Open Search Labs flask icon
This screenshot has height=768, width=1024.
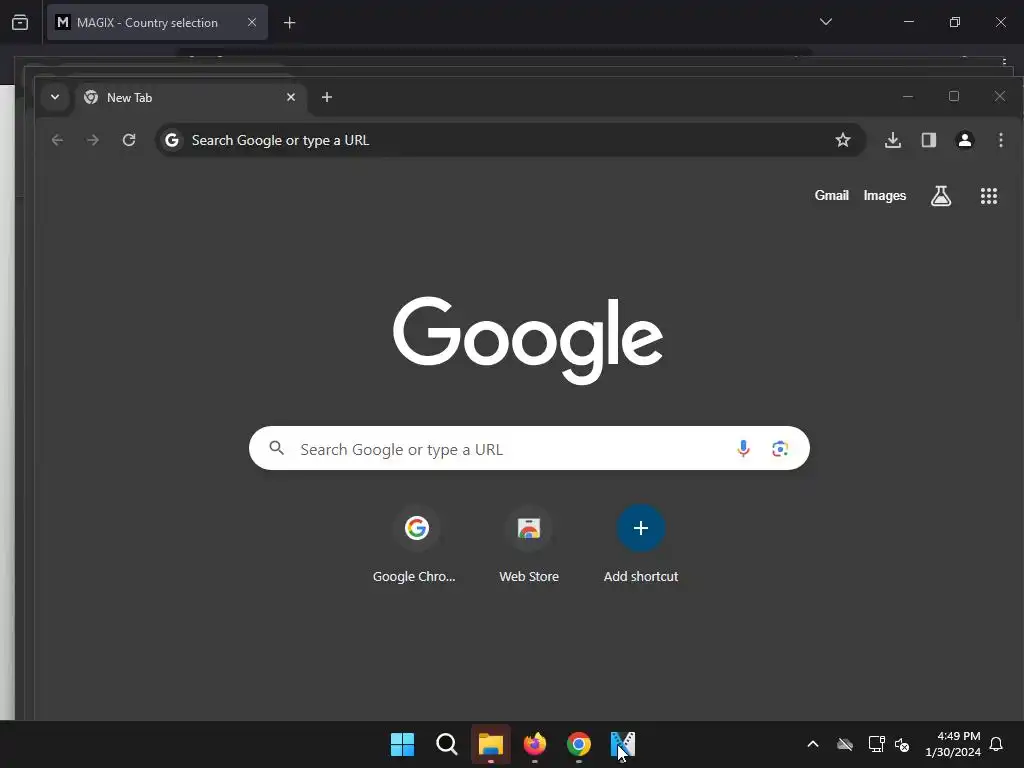tap(940, 195)
